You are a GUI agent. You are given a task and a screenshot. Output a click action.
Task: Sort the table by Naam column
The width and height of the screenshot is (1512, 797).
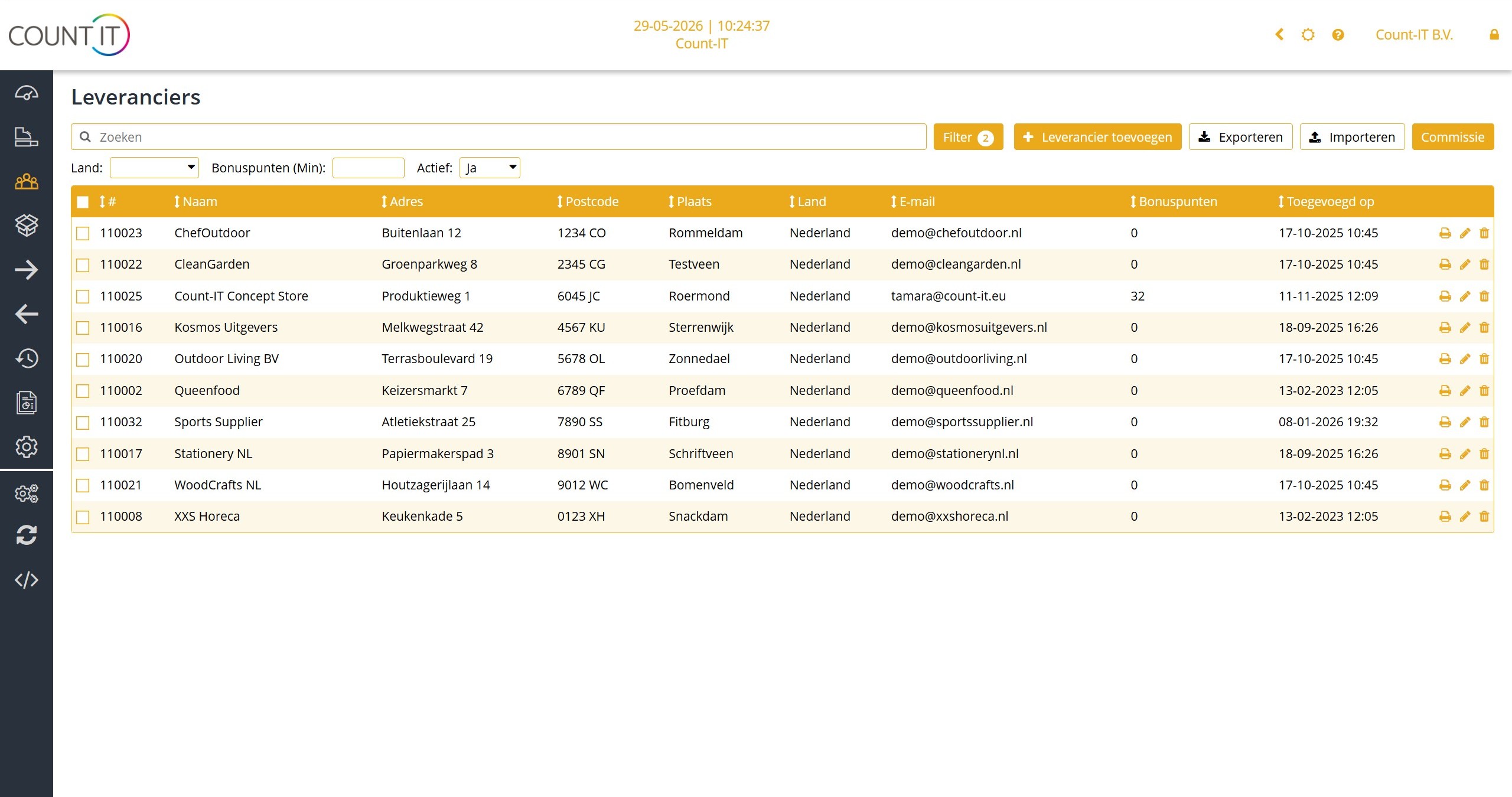(195, 202)
